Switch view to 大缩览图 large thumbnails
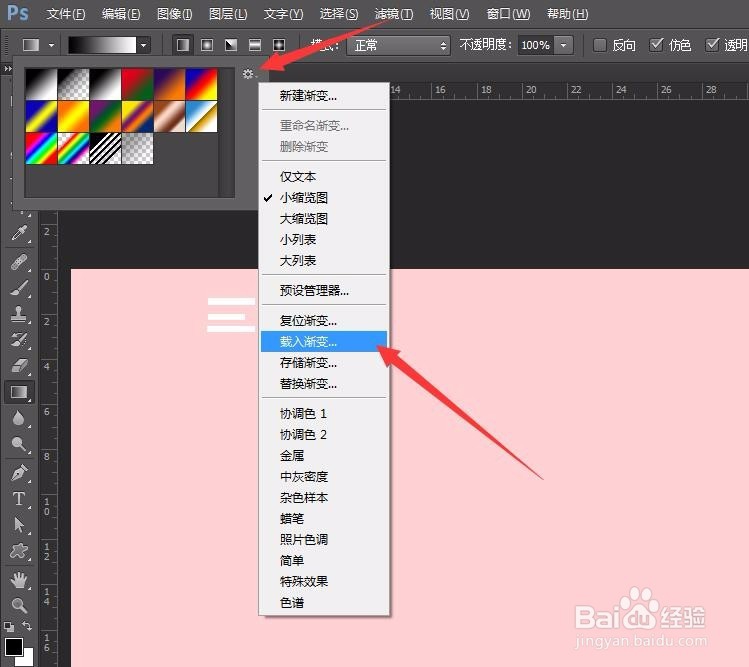This screenshot has height=667, width=749. [324, 219]
